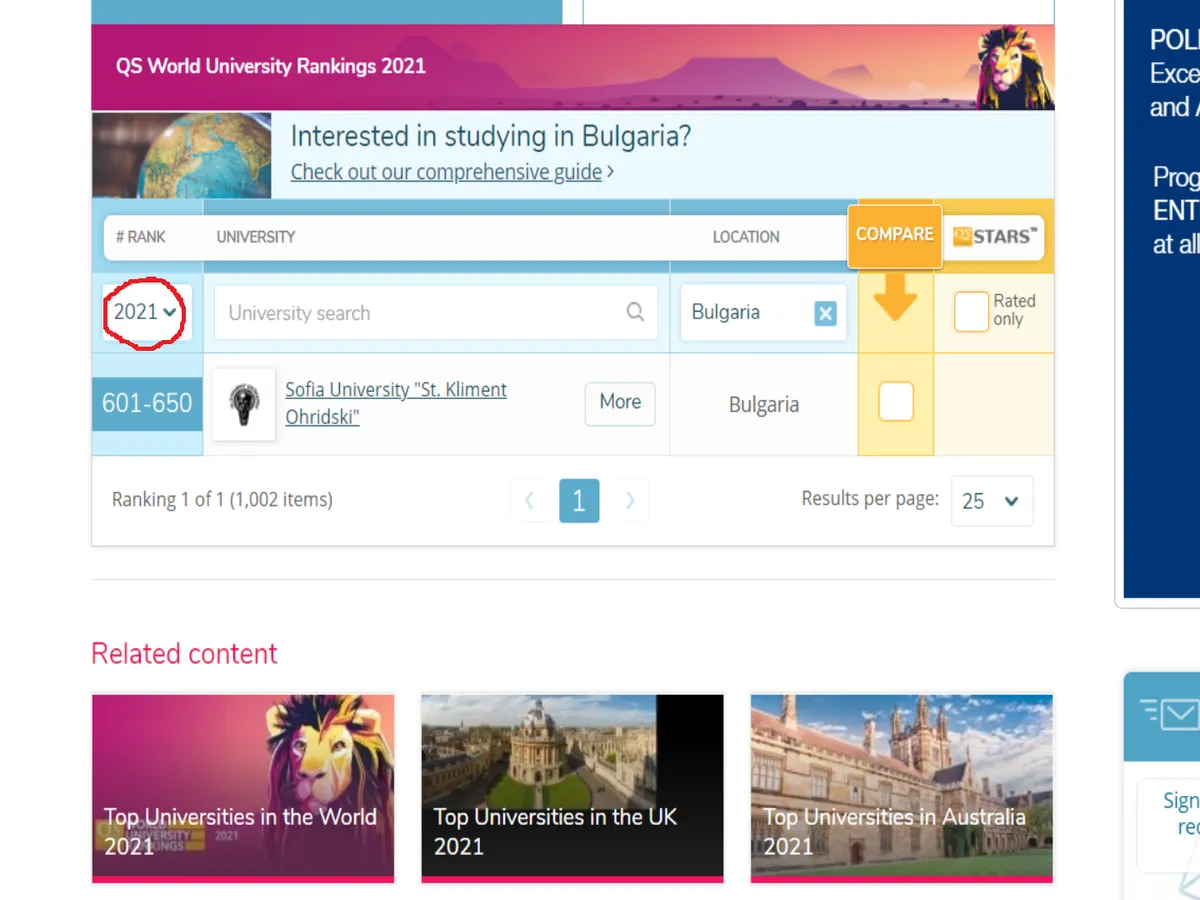The width and height of the screenshot is (1200, 900).
Task: Open the 2021 year dropdown
Action: click(146, 312)
